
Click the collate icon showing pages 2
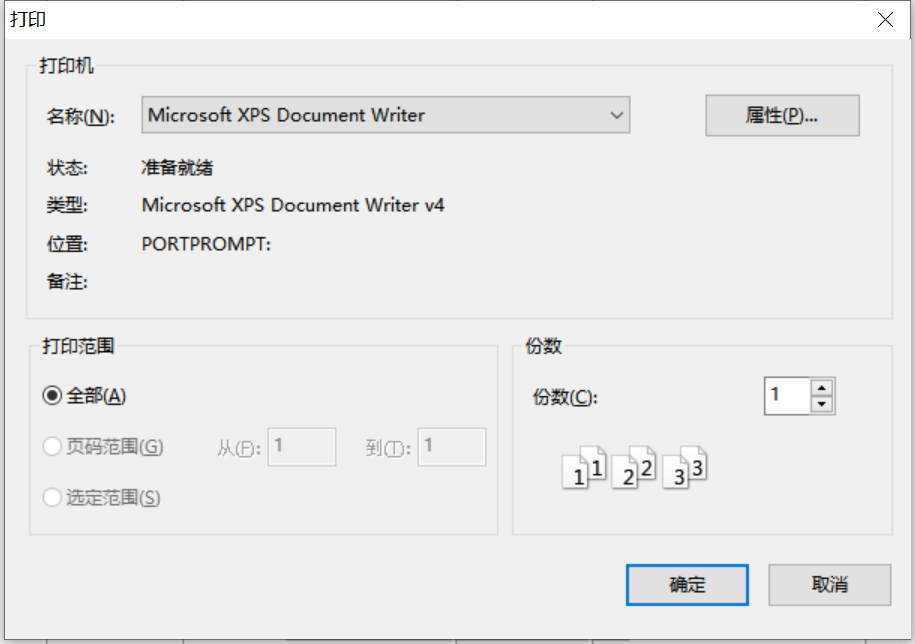click(x=634, y=468)
